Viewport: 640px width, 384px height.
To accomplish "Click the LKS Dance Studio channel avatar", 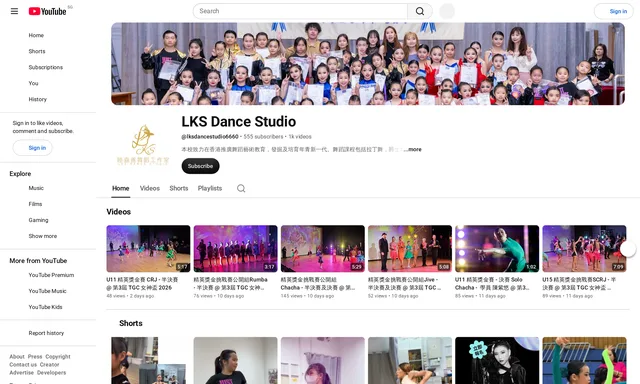I will pyautogui.click(x=143, y=145).
